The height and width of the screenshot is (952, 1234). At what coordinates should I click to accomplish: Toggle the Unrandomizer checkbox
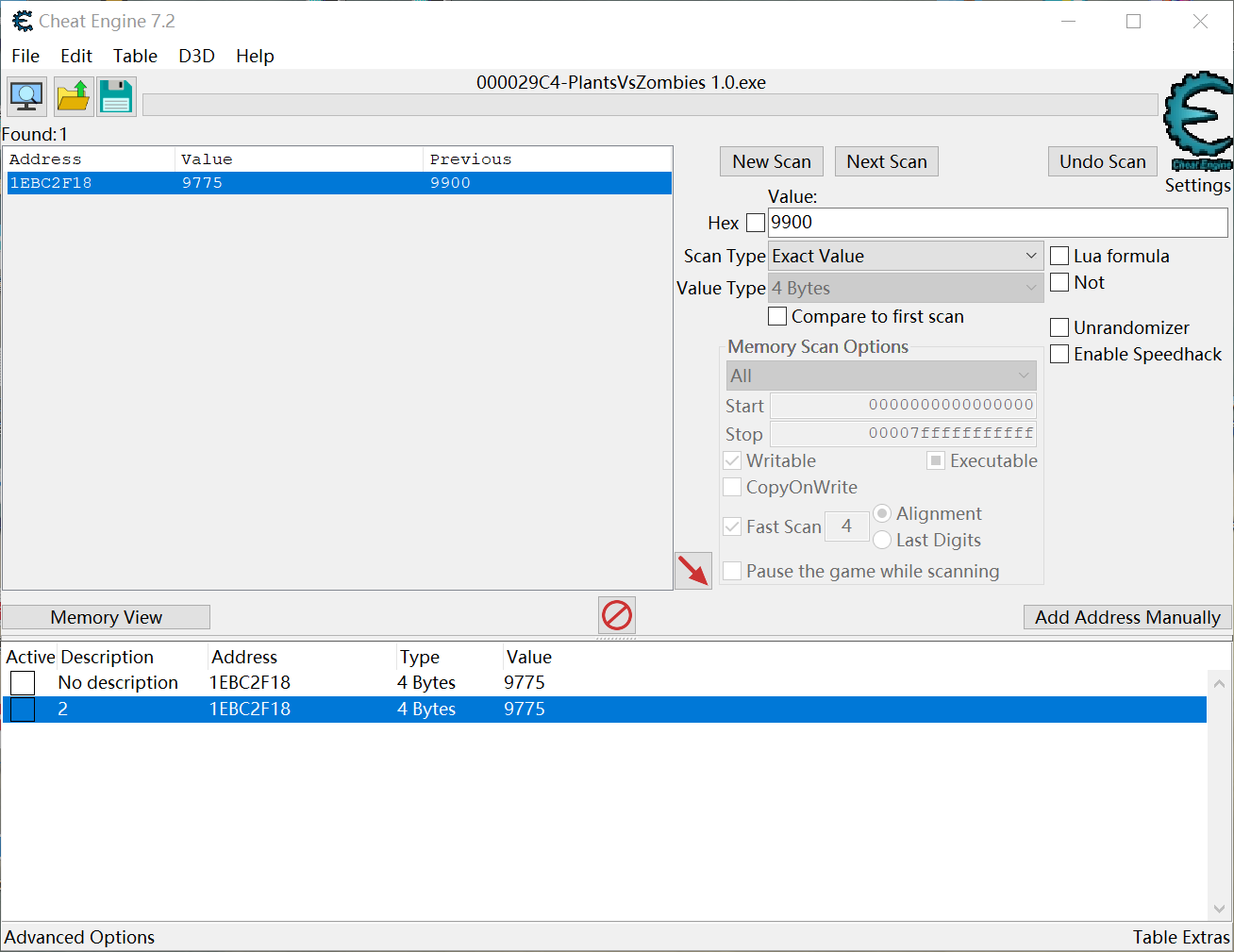tap(1059, 327)
